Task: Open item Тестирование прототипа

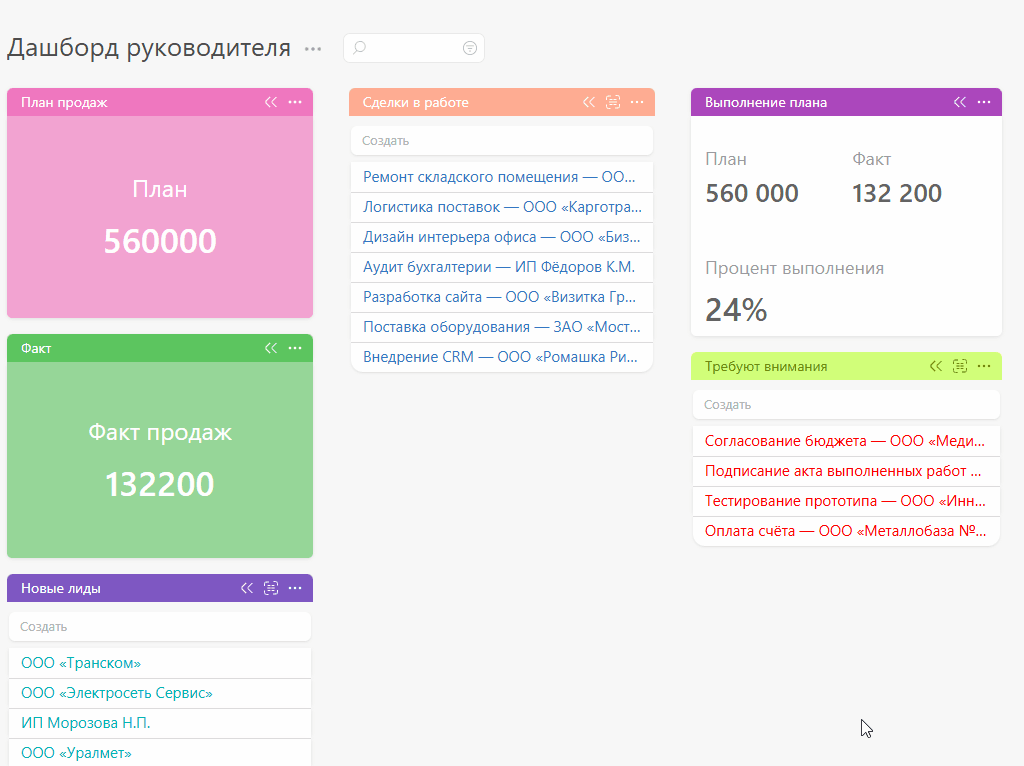Action: [846, 501]
